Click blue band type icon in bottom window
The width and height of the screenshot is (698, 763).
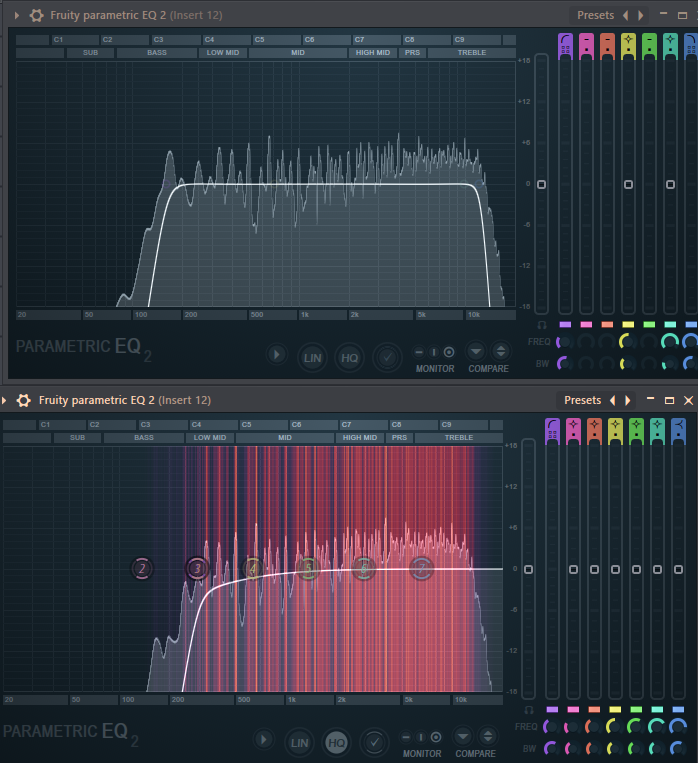(679, 431)
